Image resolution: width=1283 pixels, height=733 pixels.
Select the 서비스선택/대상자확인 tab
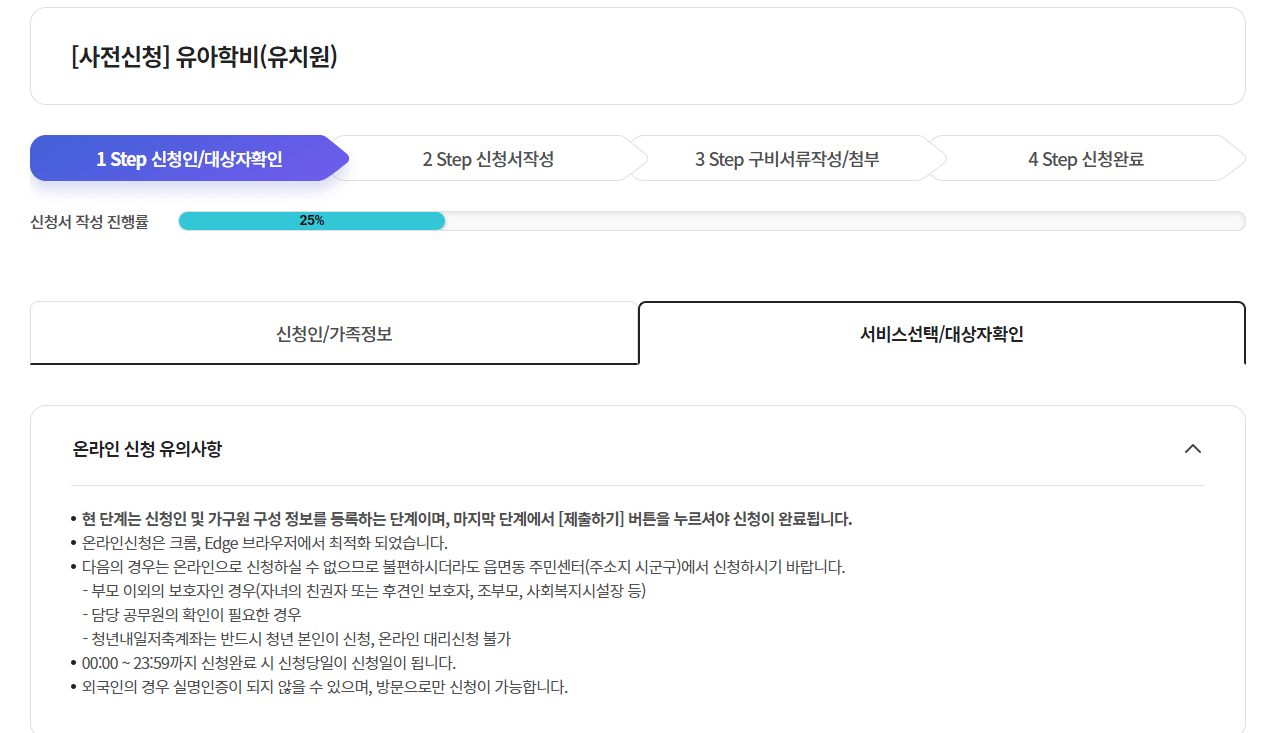pos(941,331)
